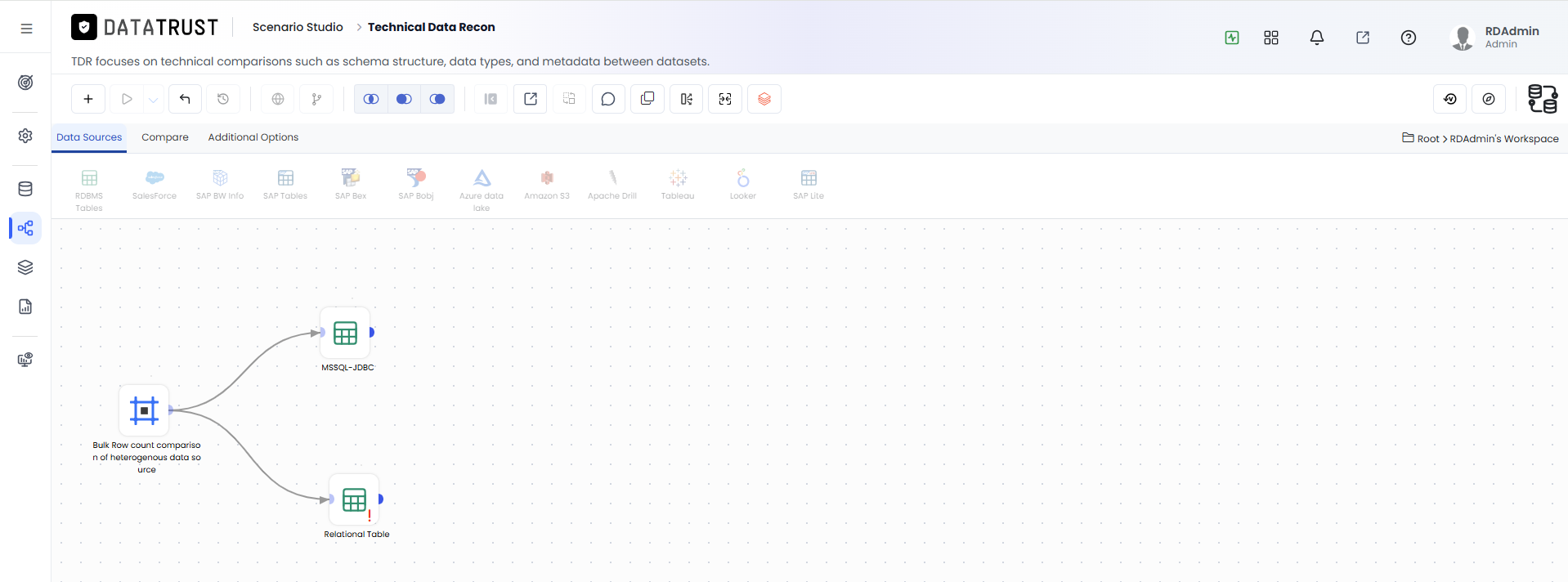Open the report document icon in left sidebar

25,307
